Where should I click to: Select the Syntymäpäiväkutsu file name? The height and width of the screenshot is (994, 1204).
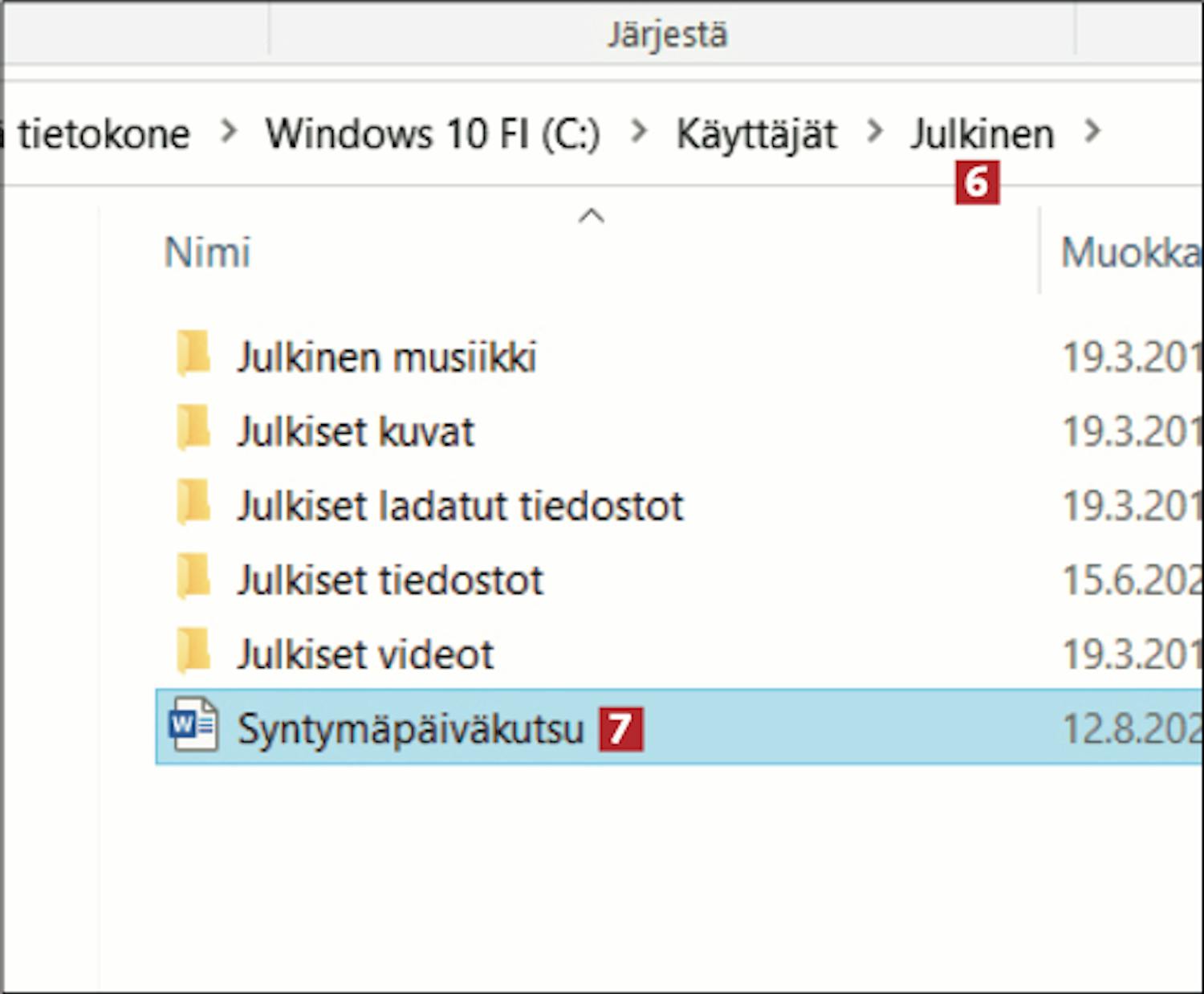click(410, 729)
